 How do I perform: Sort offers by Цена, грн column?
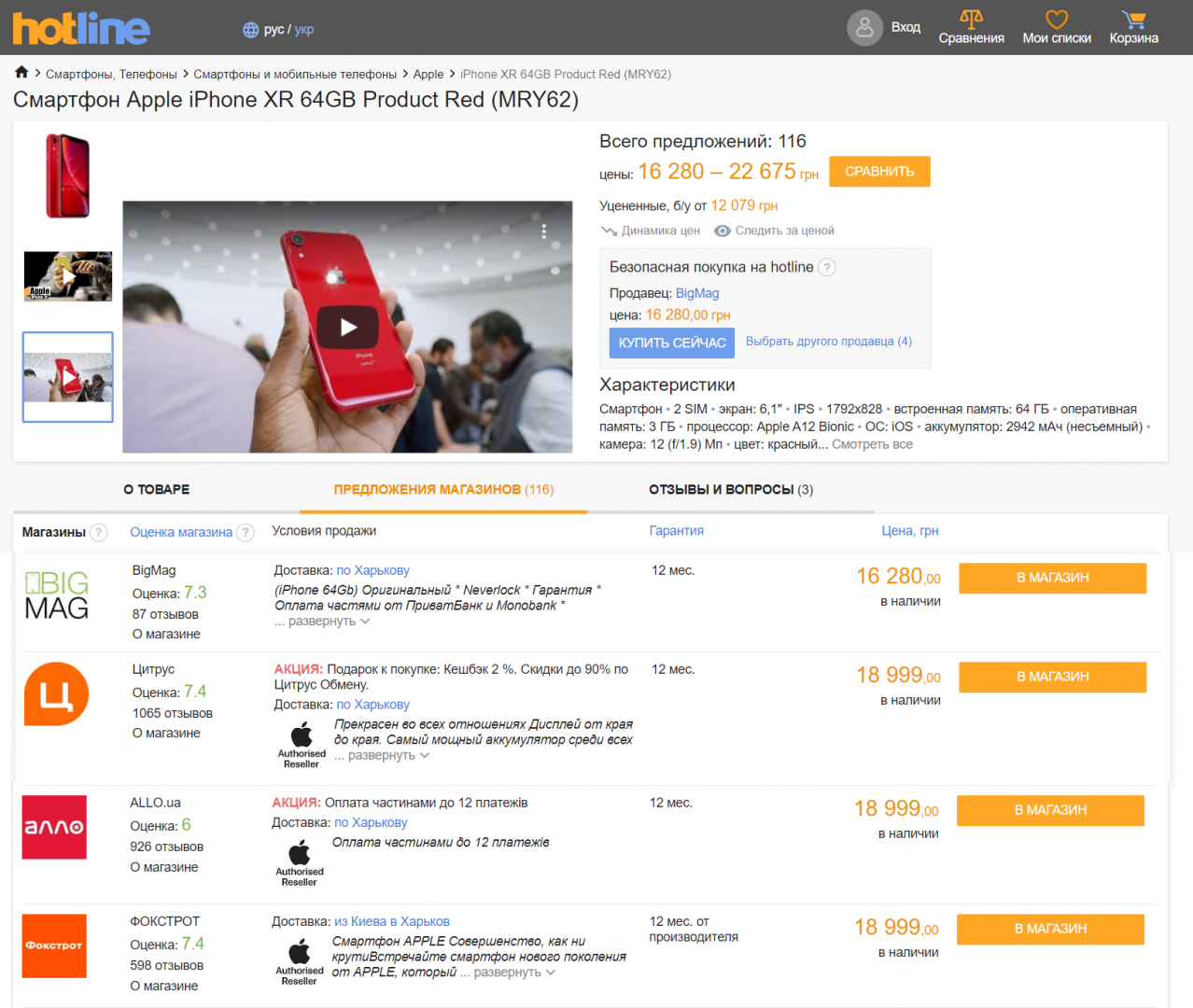909,531
